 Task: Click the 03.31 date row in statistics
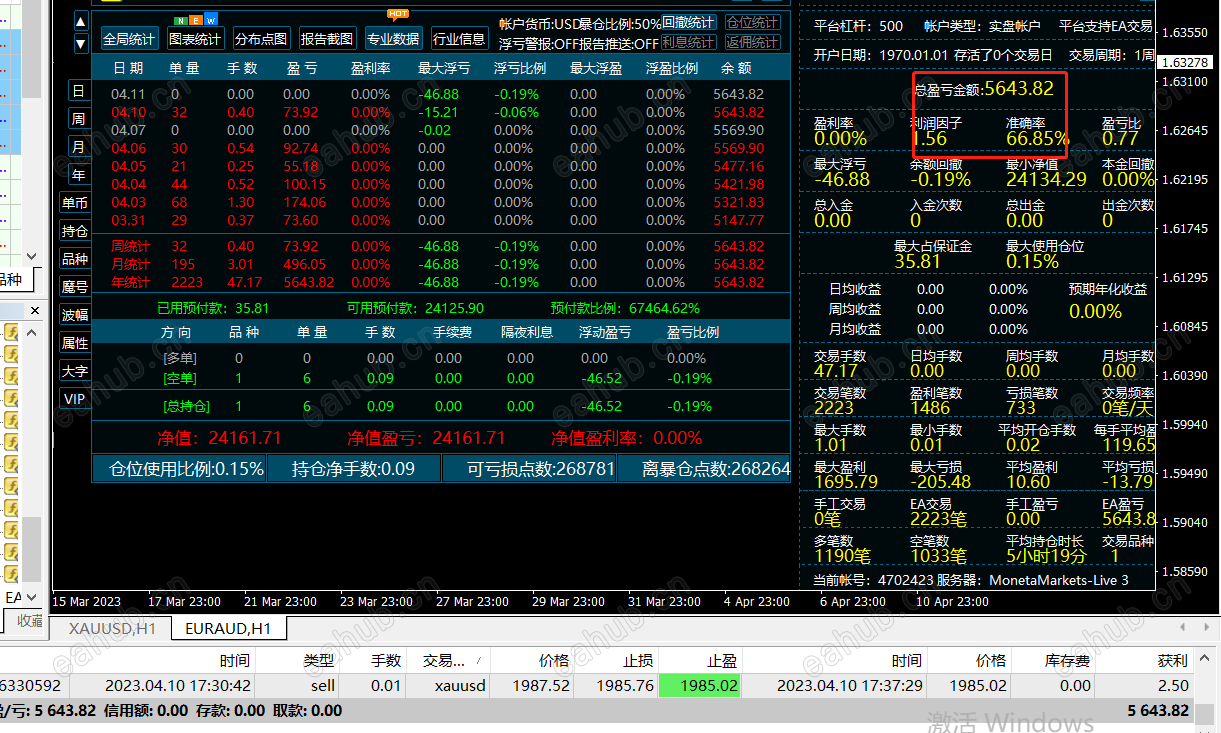tap(438, 220)
